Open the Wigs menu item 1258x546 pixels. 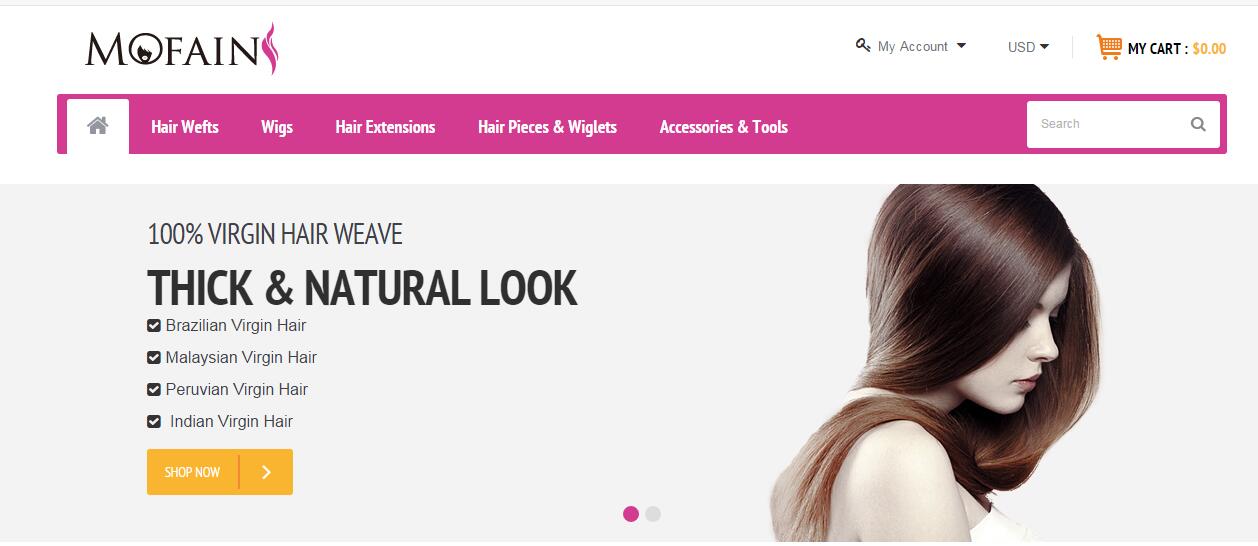(277, 127)
